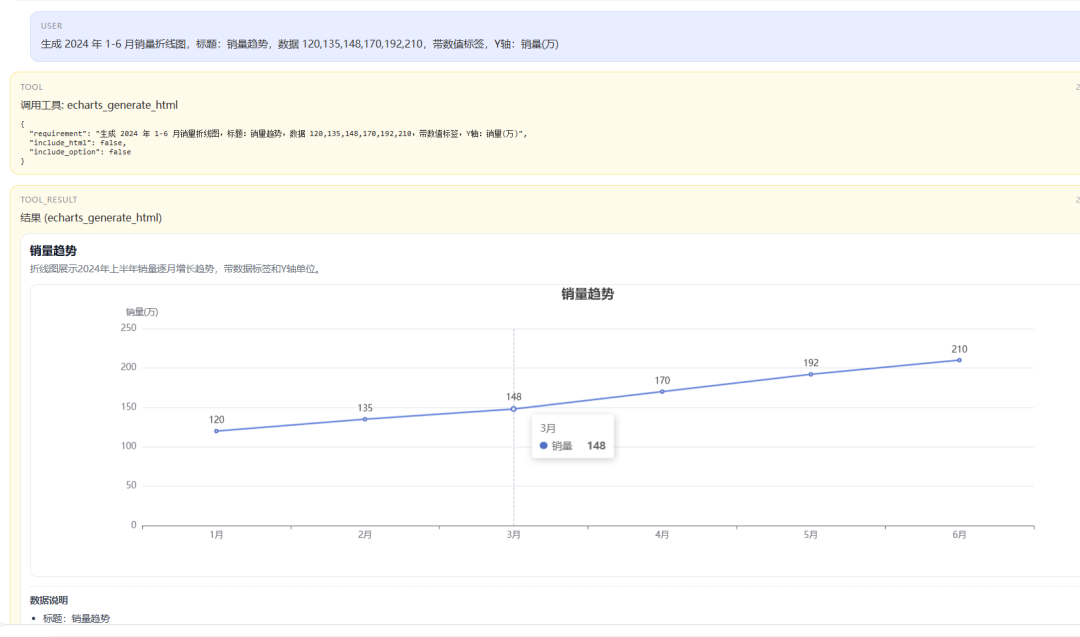Click the 3月 x-axis label
Image resolution: width=1080 pixels, height=637 pixels.
pyautogui.click(x=513, y=534)
